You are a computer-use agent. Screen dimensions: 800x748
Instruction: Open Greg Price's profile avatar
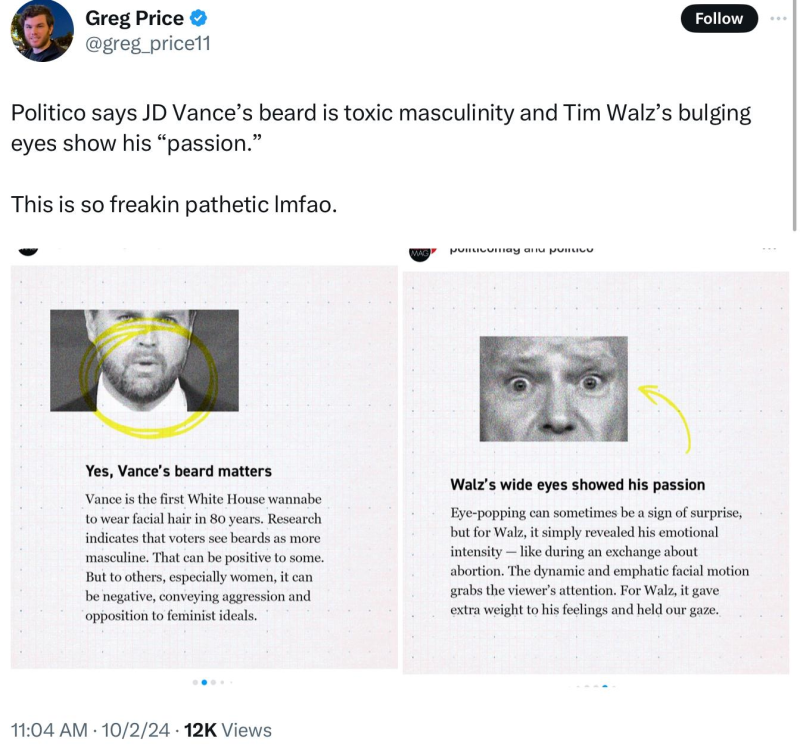click(x=41, y=30)
